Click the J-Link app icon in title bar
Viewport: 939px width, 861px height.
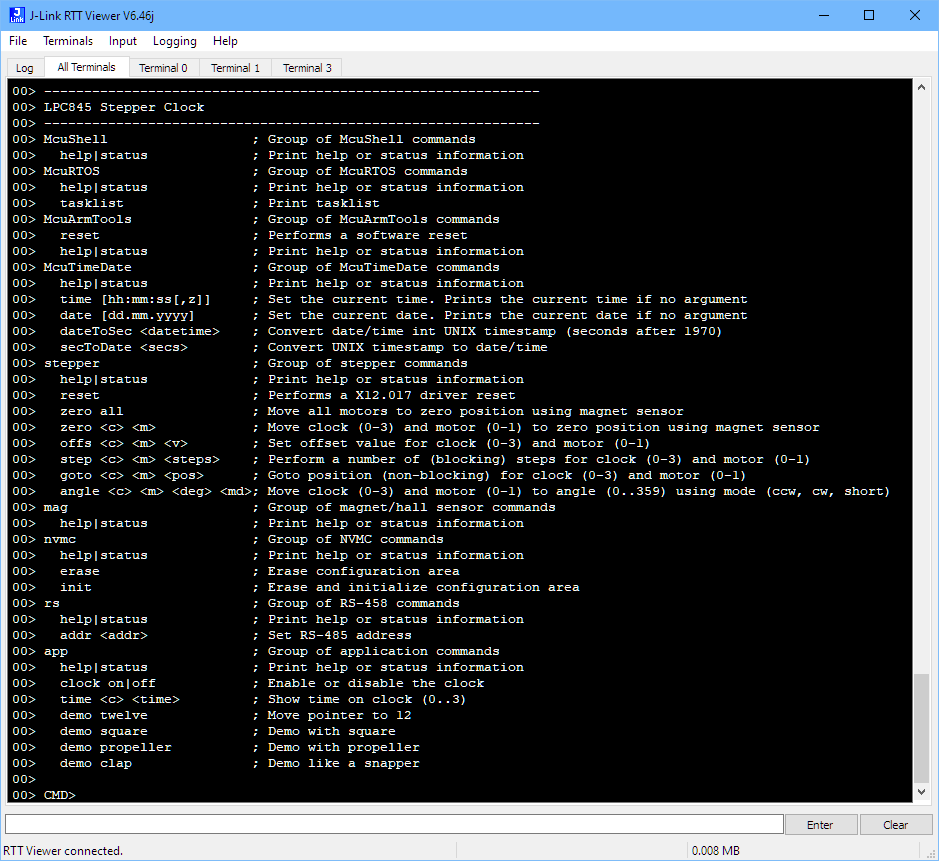point(14,15)
